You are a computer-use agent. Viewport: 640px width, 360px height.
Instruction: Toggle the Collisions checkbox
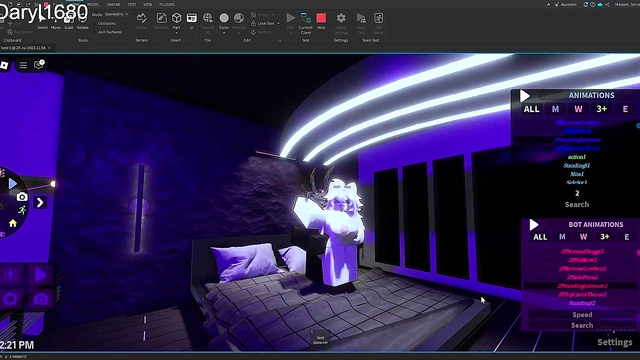click(96, 23)
